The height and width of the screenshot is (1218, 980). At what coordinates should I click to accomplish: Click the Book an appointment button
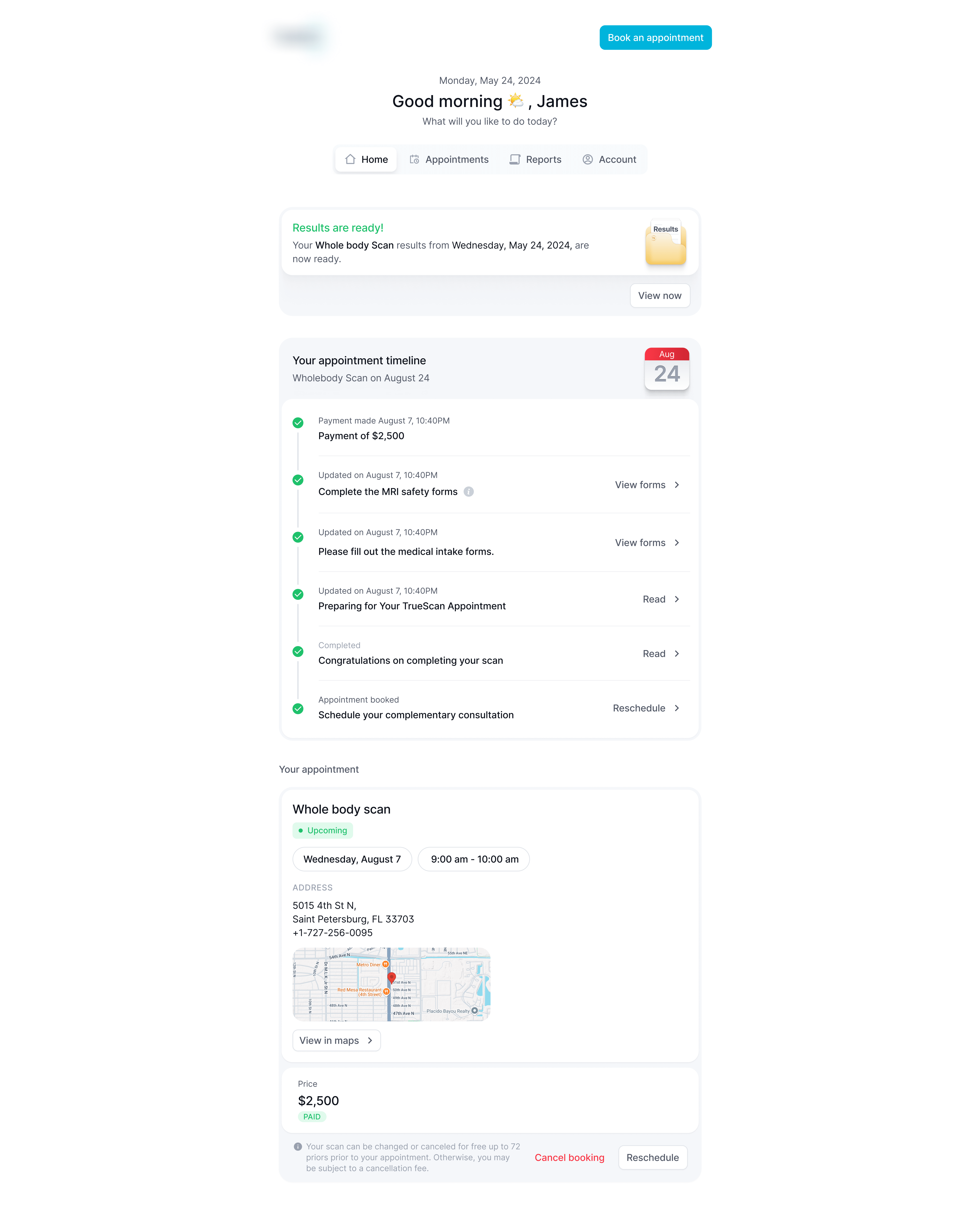655,37
